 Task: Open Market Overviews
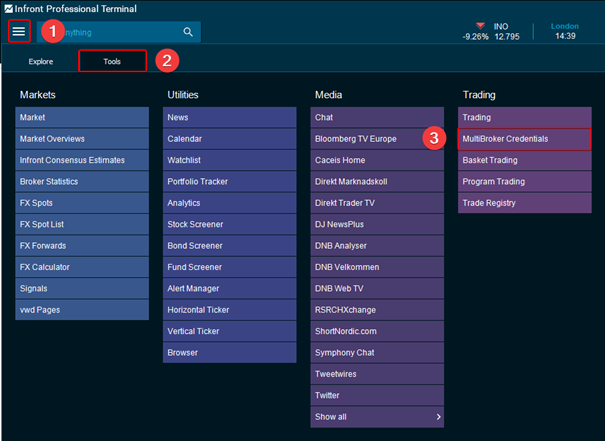coord(82,139)
